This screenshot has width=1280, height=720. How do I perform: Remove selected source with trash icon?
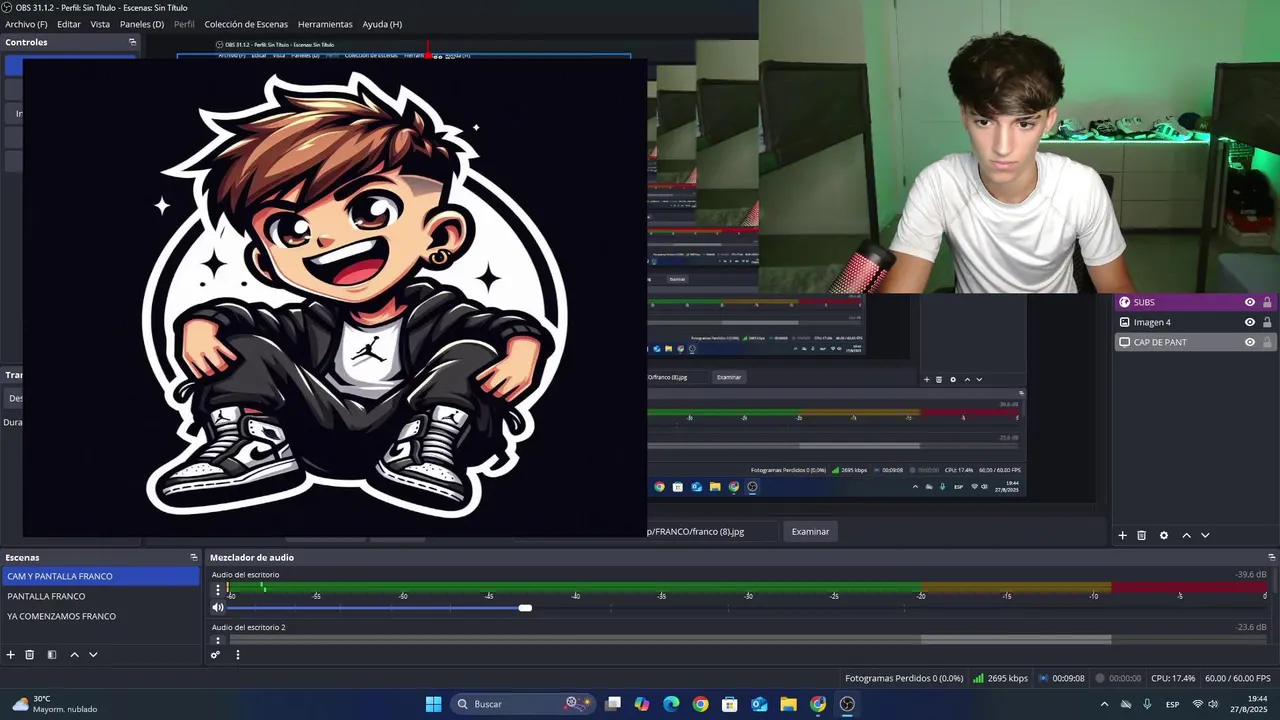tap(1142, 536)
